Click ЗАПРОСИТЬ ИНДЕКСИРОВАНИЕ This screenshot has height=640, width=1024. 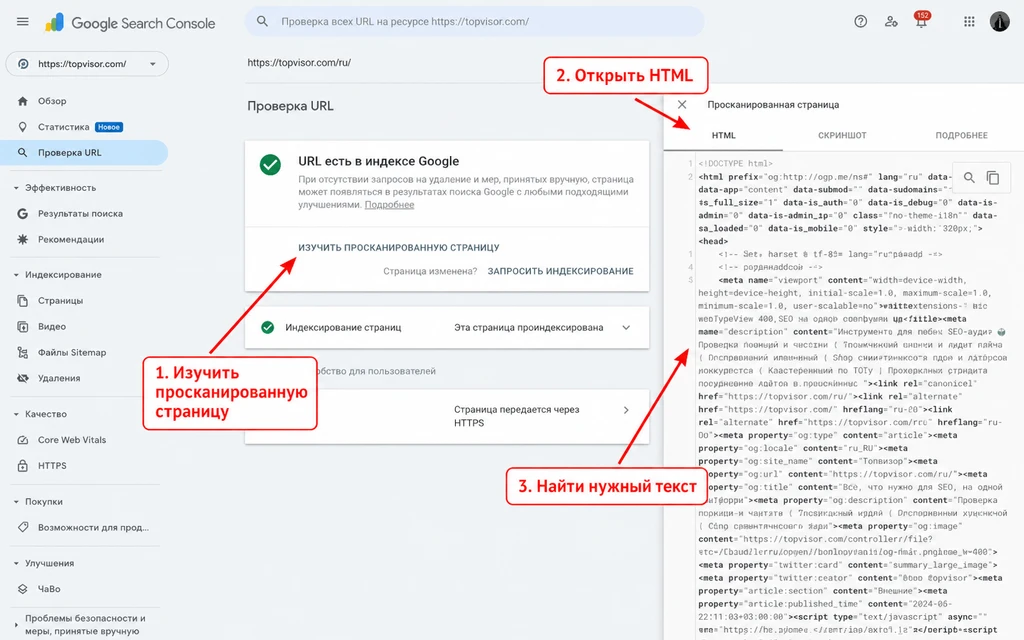pos(560,271)
